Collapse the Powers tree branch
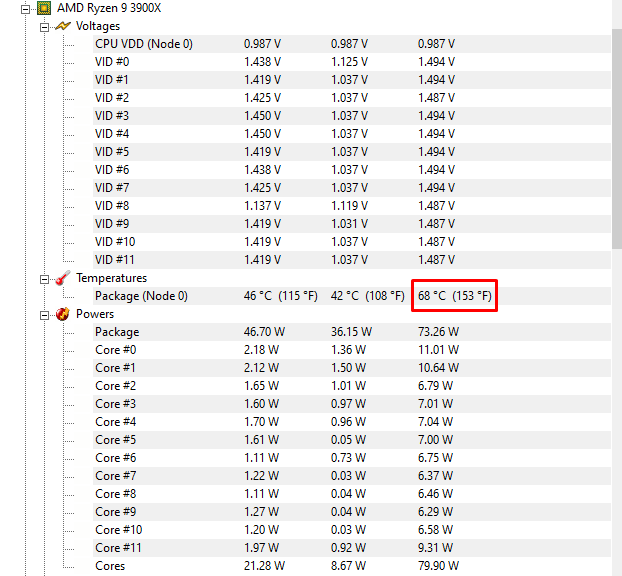The height and width of the screenshot is (576, 622). point(44,315)
